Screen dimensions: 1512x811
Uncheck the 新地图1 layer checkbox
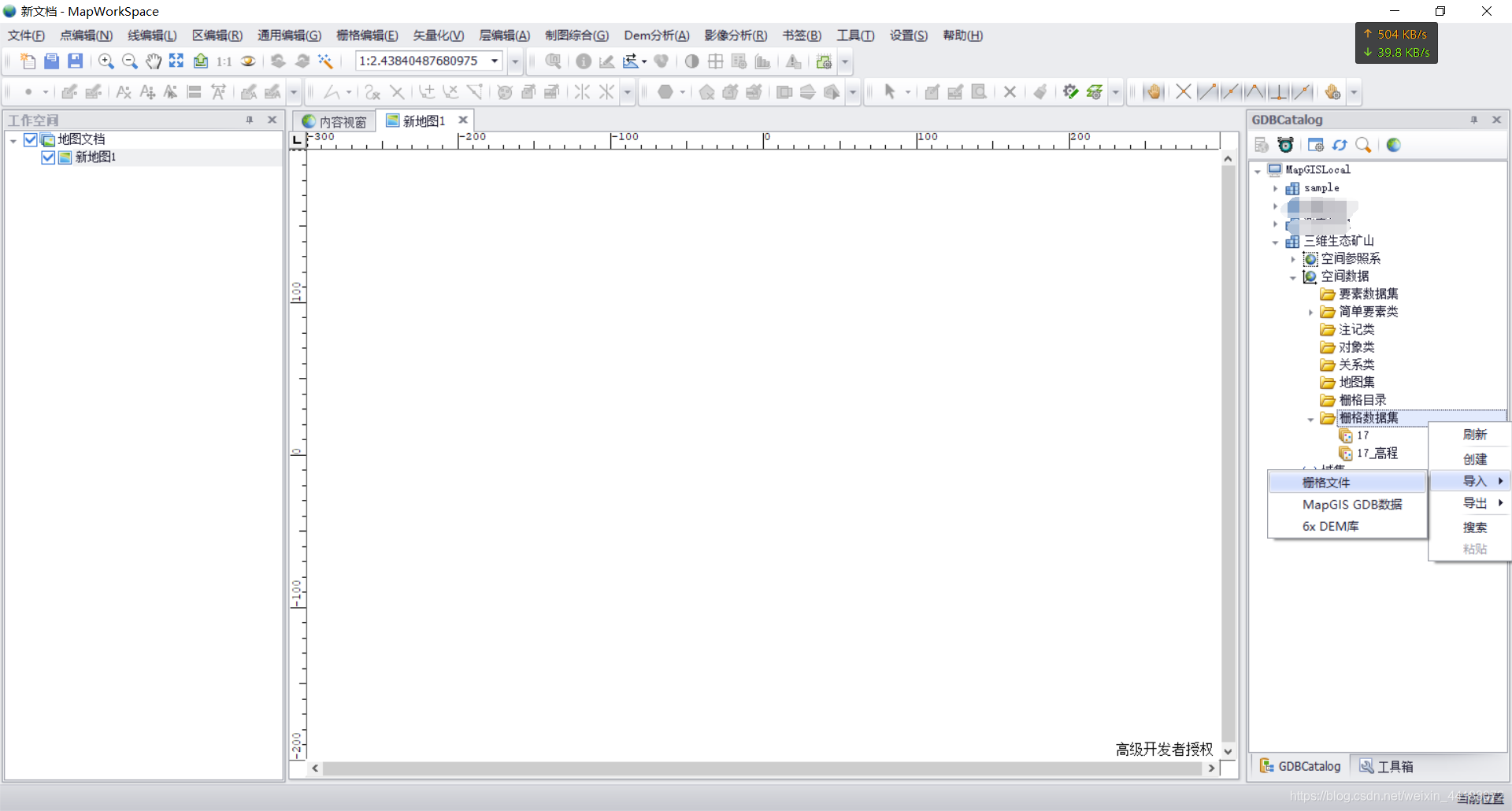click(48, 157)
